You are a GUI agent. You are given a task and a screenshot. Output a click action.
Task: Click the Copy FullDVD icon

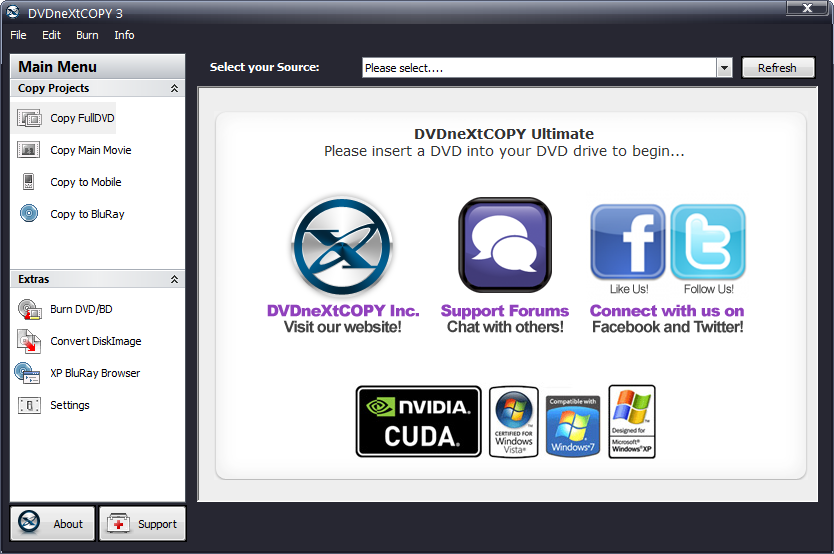point(29,118)
